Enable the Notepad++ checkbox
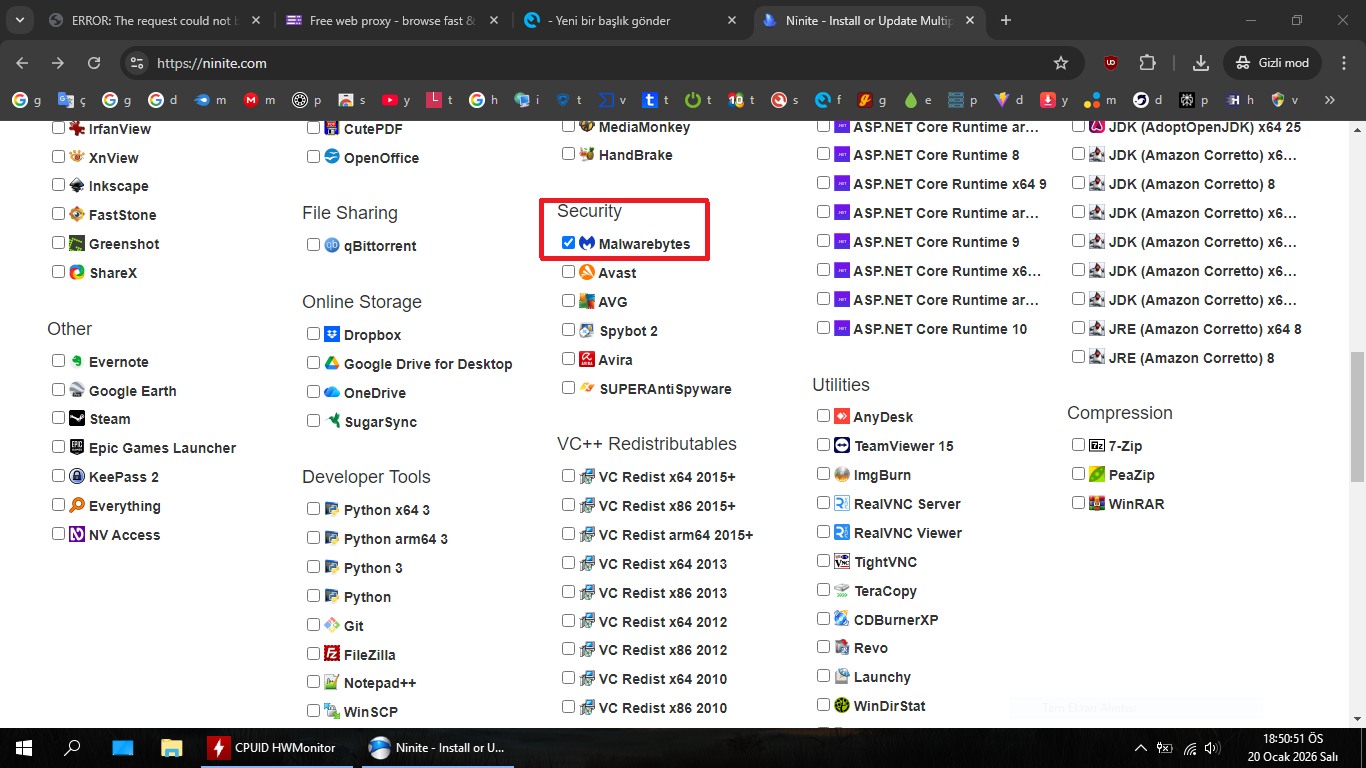1366x768 pixels. click(x=314, y=682)
